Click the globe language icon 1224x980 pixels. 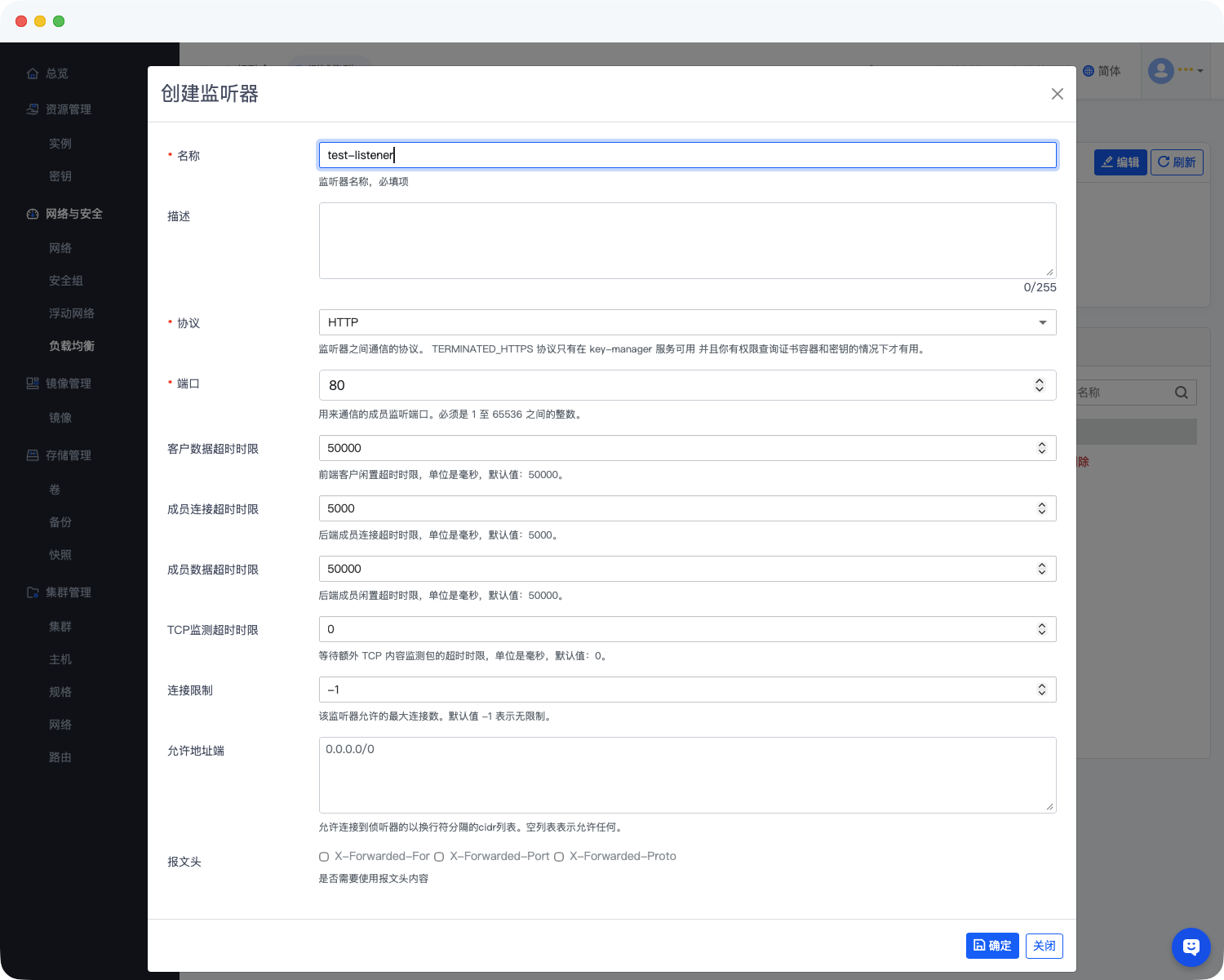pos(1089,71)
